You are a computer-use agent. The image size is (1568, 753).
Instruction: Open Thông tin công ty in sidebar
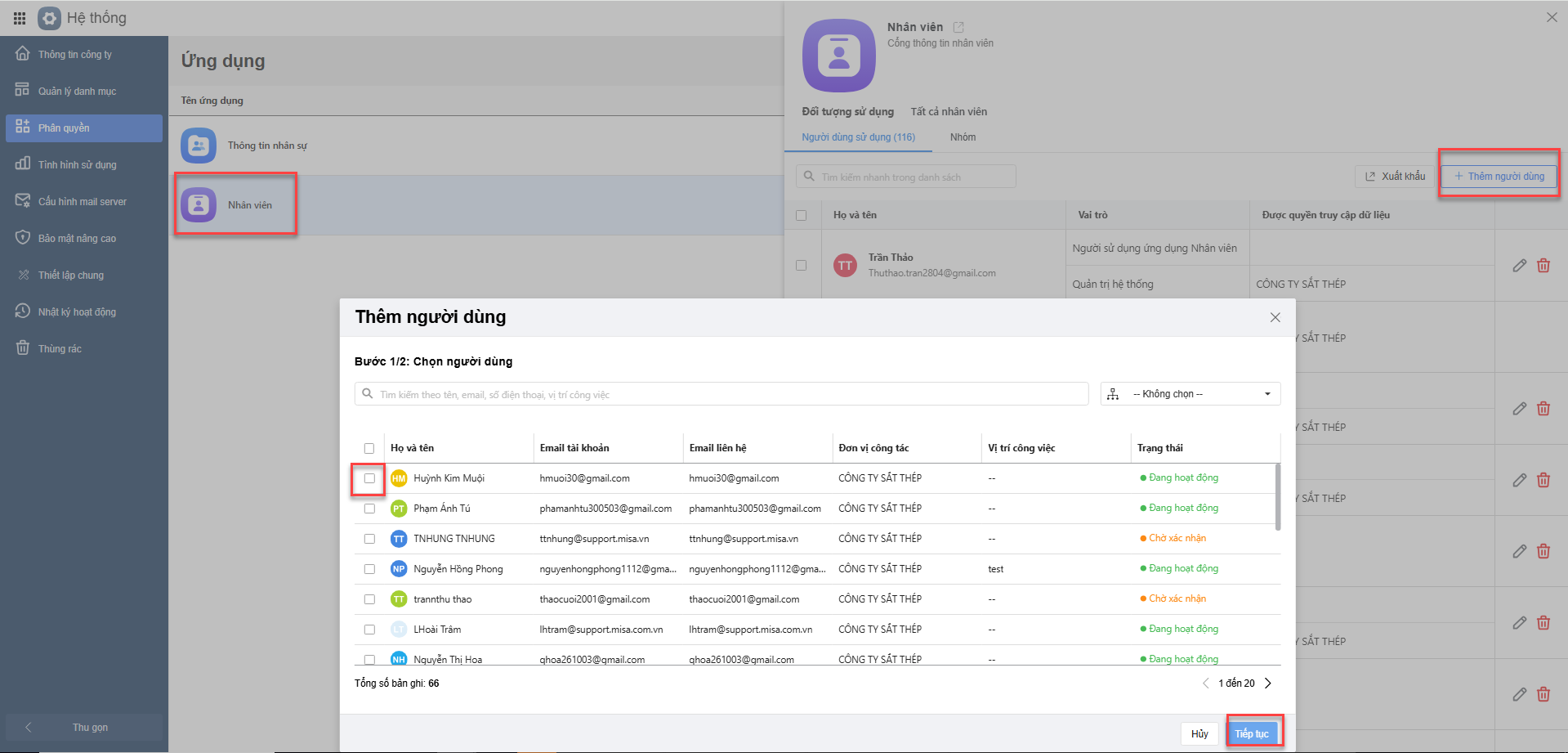(74, 55)
